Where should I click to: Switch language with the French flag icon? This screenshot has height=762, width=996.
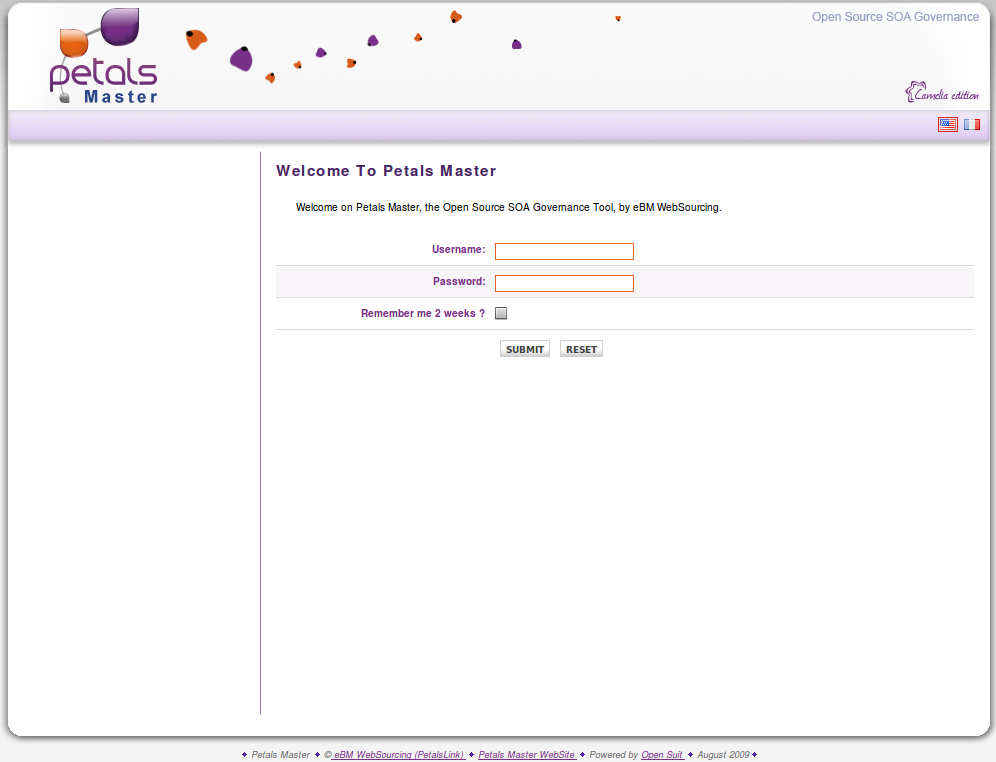click(971, 124)
